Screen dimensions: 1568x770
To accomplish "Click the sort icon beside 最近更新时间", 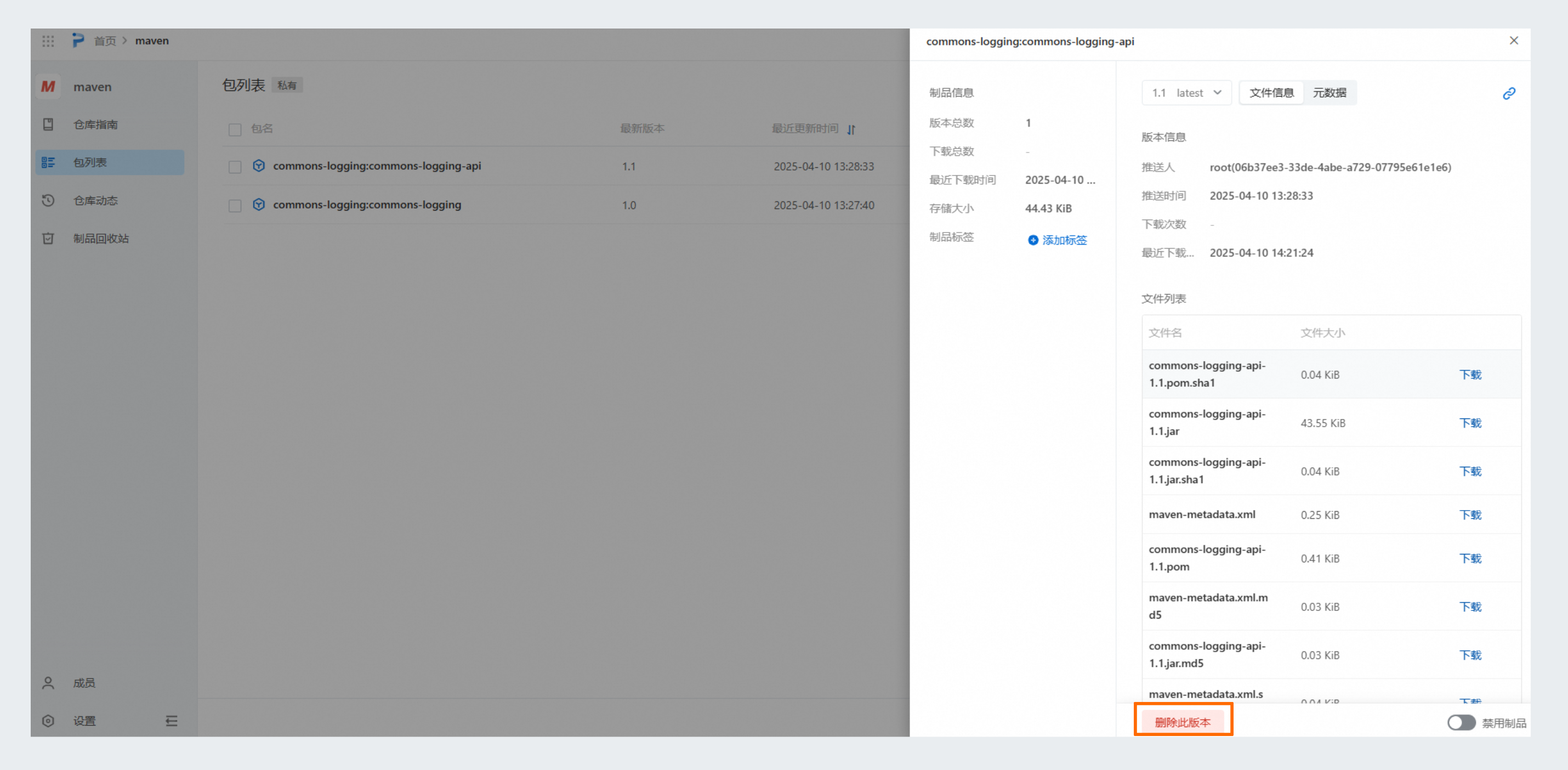I will pyautogui.click(x=851, y=129).
